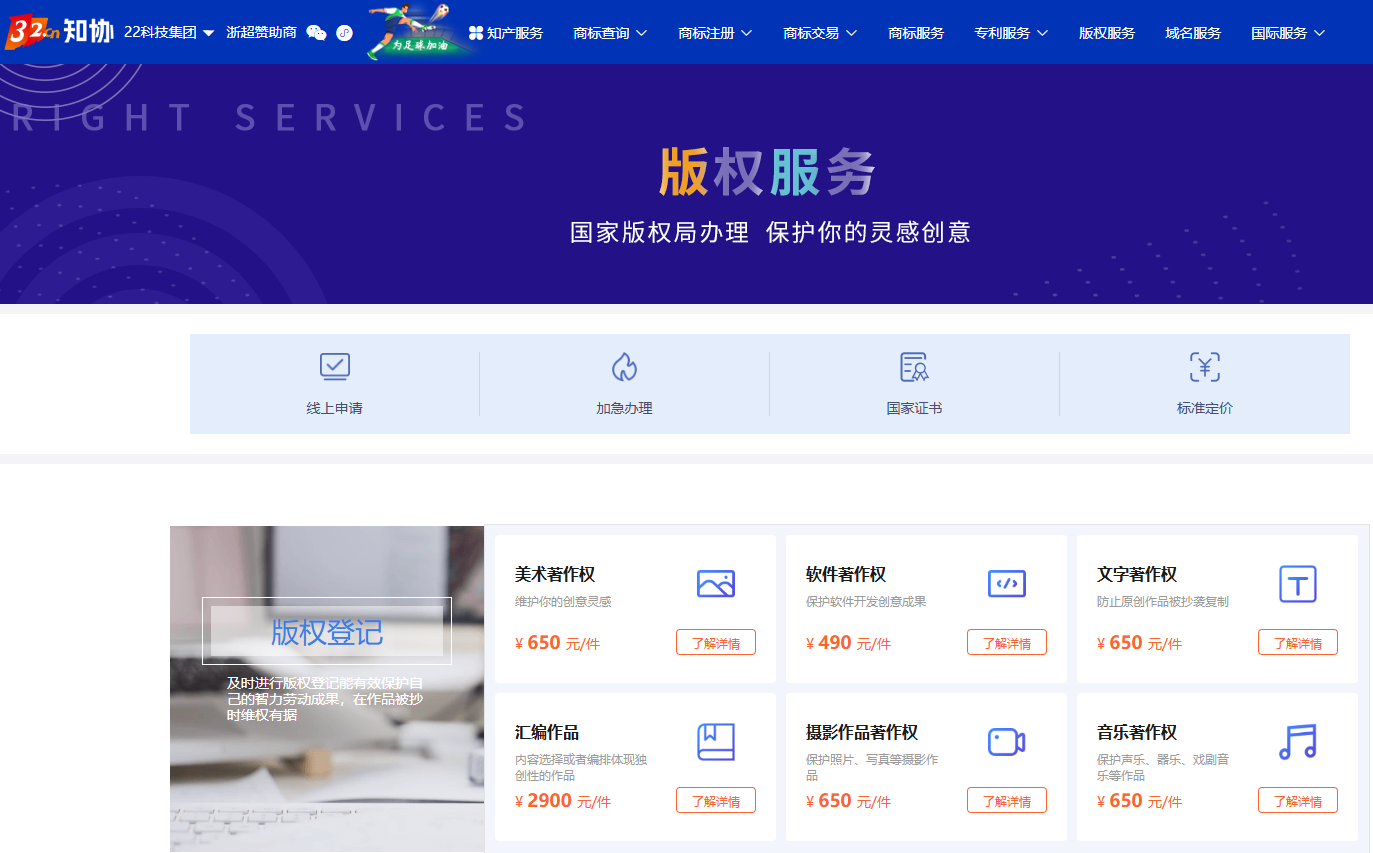Expand the 22科技集团 dropdown
1373x853 pixels.
169,33
